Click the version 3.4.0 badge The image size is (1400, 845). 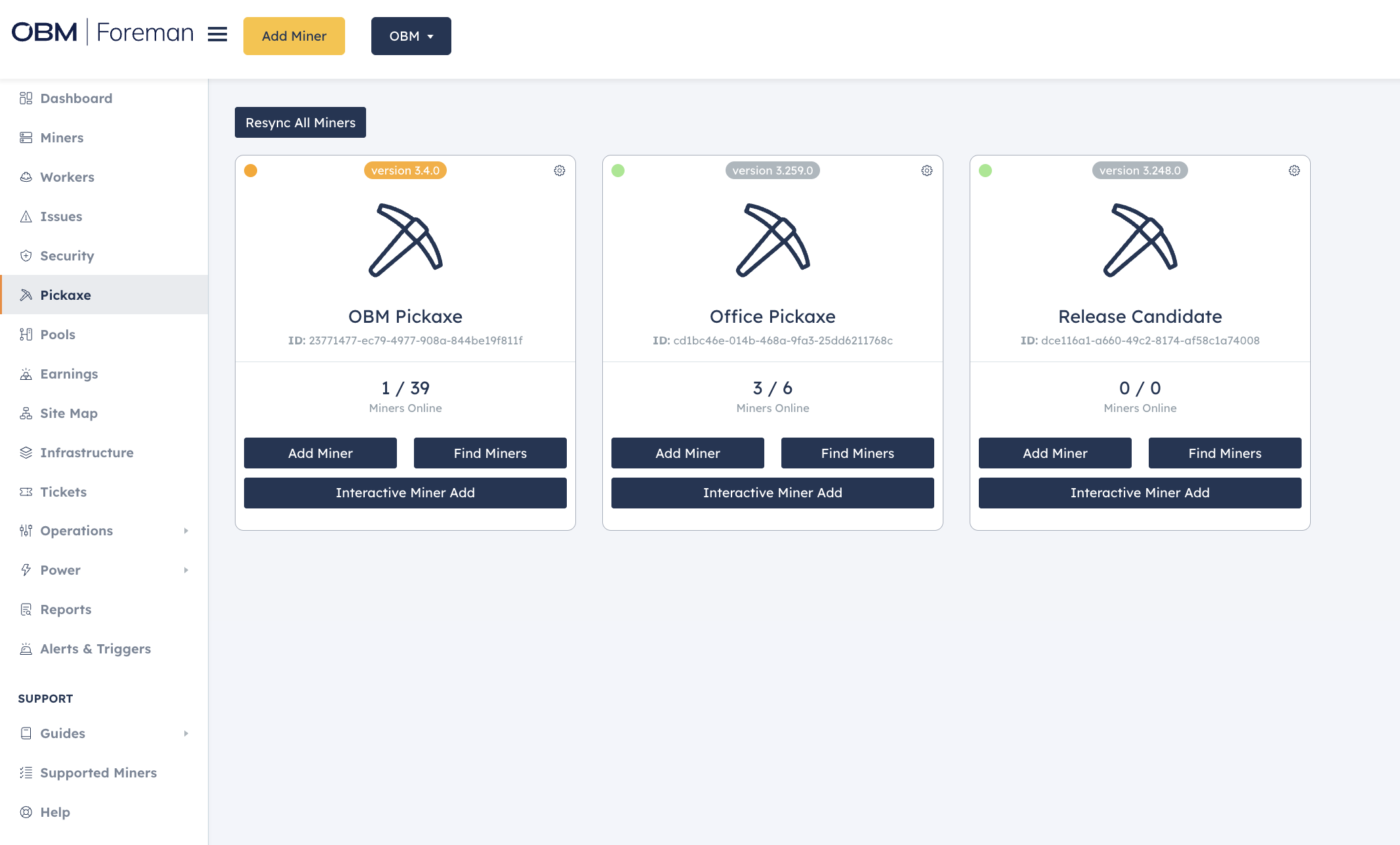405,170
